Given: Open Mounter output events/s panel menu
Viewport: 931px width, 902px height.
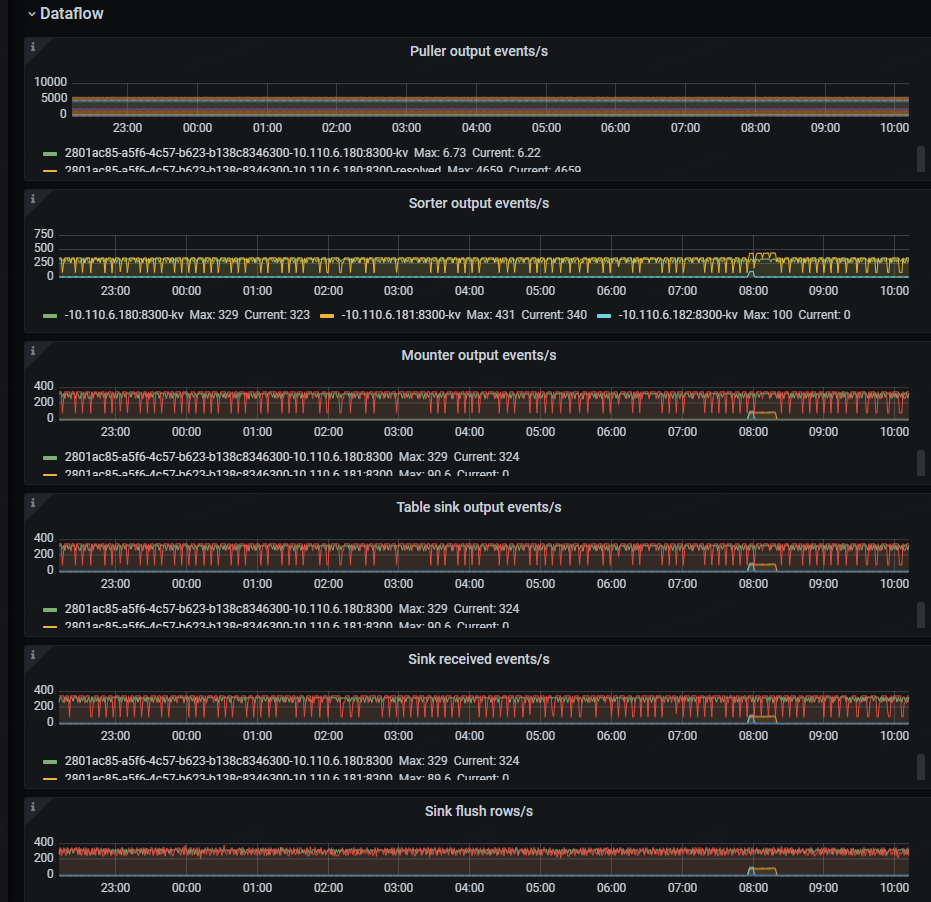Looking at the screenshot, I should [x=478, y=356].
